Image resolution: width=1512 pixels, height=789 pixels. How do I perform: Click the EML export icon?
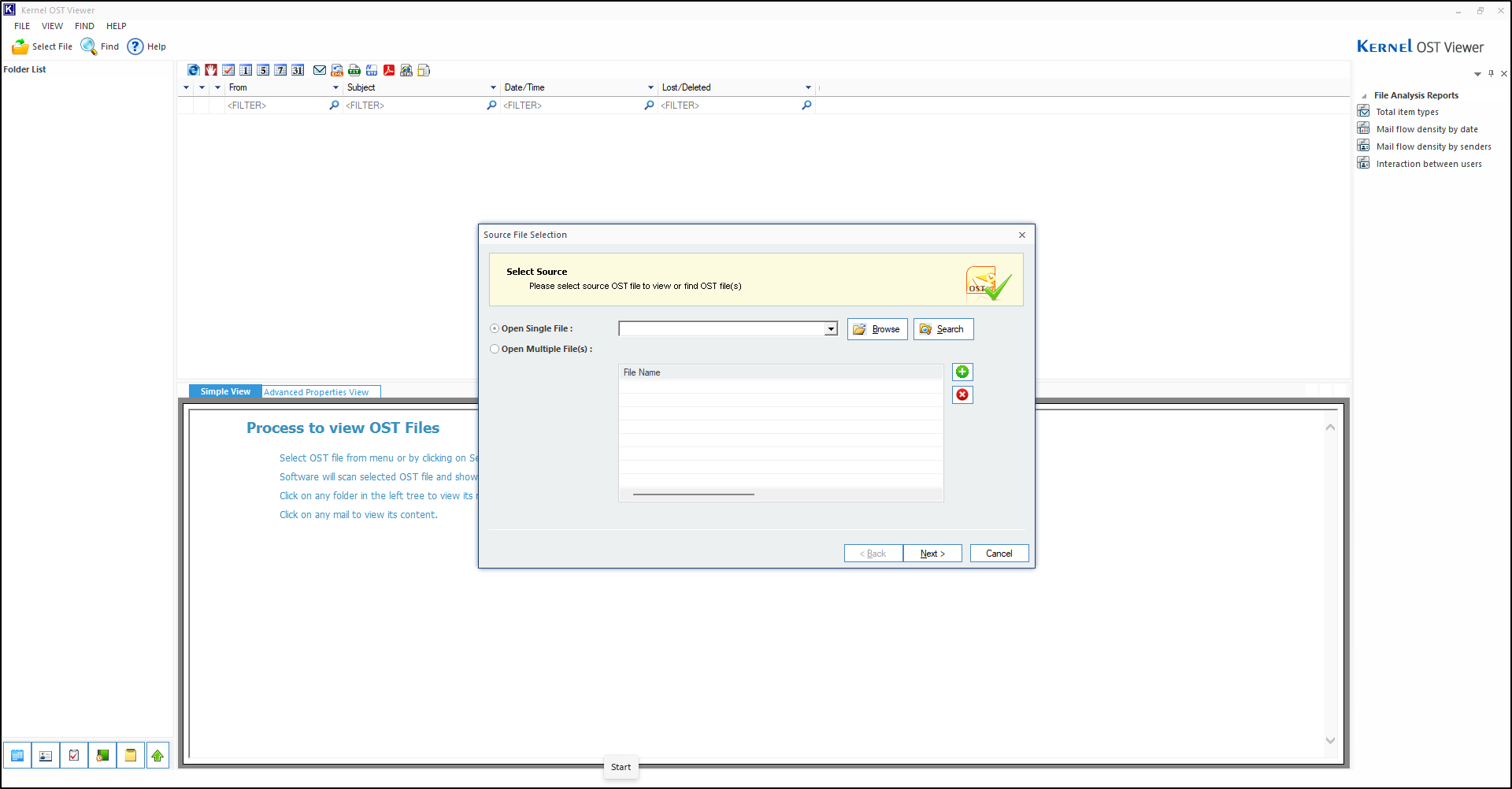(x=337, y=70)
